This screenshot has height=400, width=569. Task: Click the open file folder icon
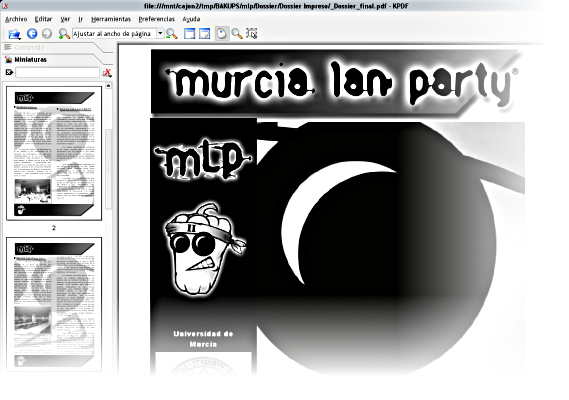point(15,34)
